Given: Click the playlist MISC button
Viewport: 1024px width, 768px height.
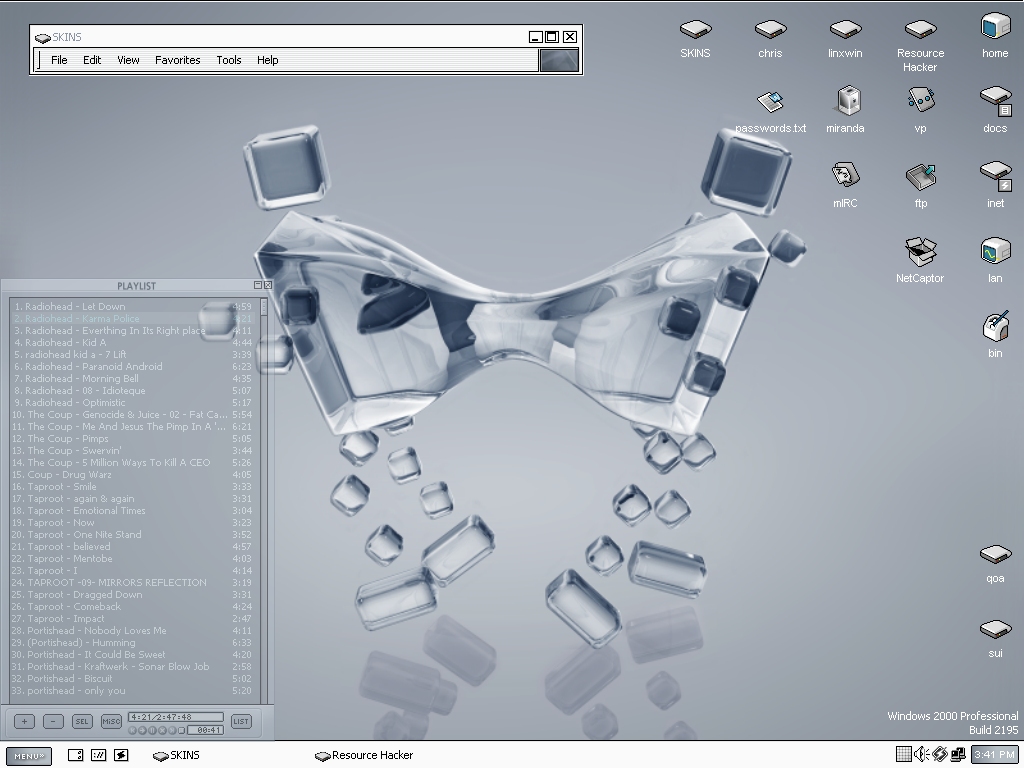Looking at the screenshot, I should (111, 721).
